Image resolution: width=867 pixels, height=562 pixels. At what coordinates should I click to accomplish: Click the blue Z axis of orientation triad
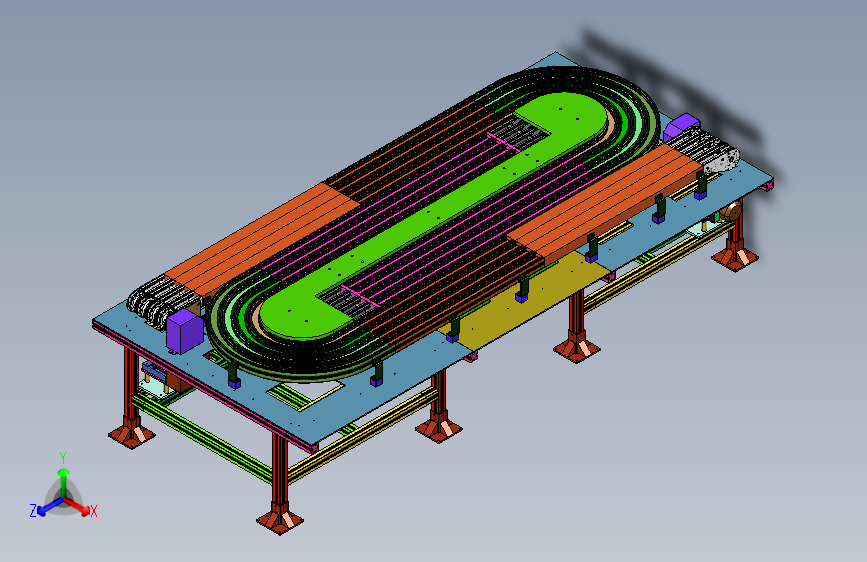point(50,507)
